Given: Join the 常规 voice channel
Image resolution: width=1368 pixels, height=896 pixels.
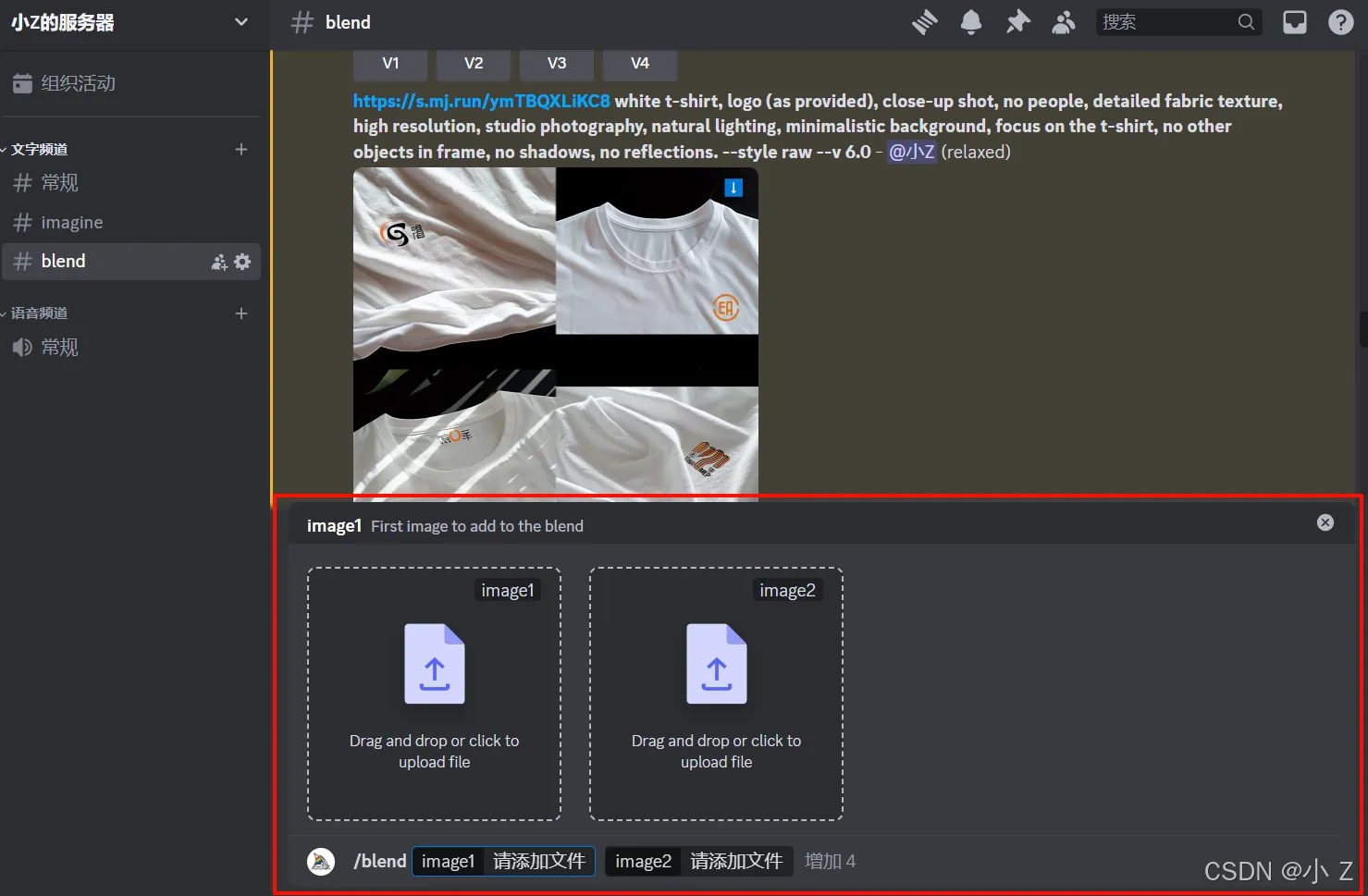Looking at the screenshot, I should click(x=60, y=348).
